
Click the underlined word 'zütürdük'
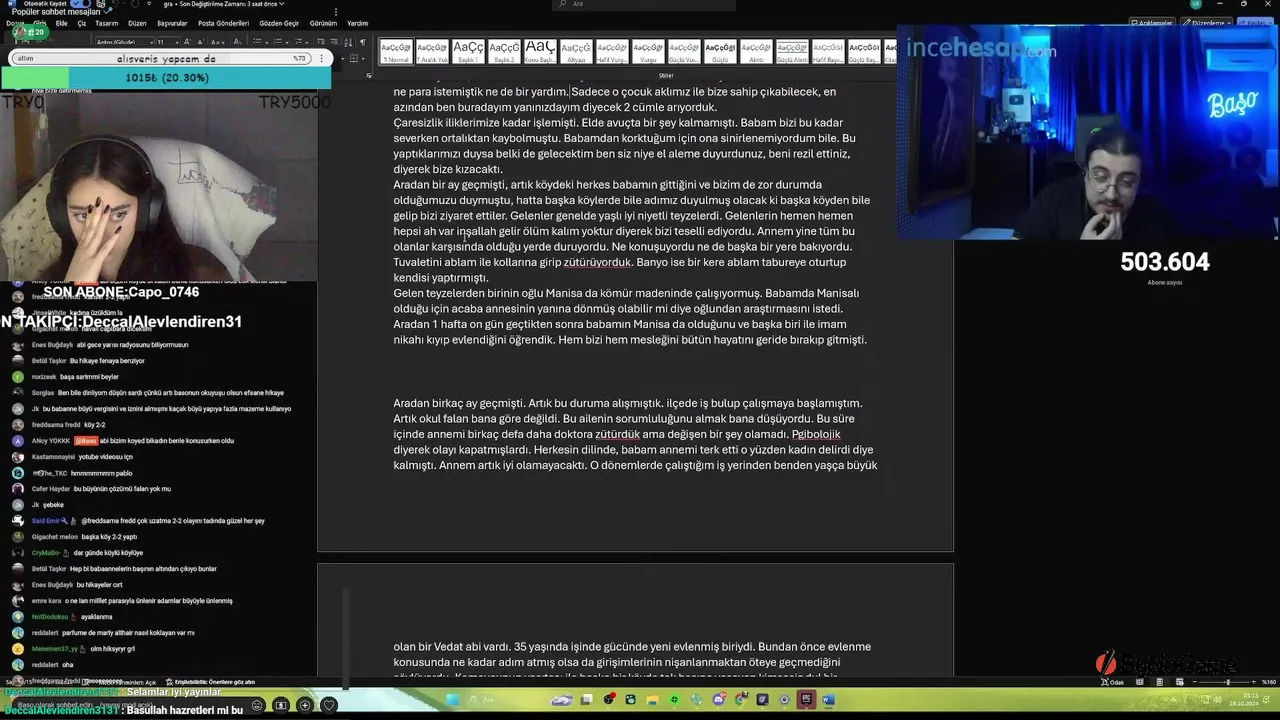(x=617, y=434)
